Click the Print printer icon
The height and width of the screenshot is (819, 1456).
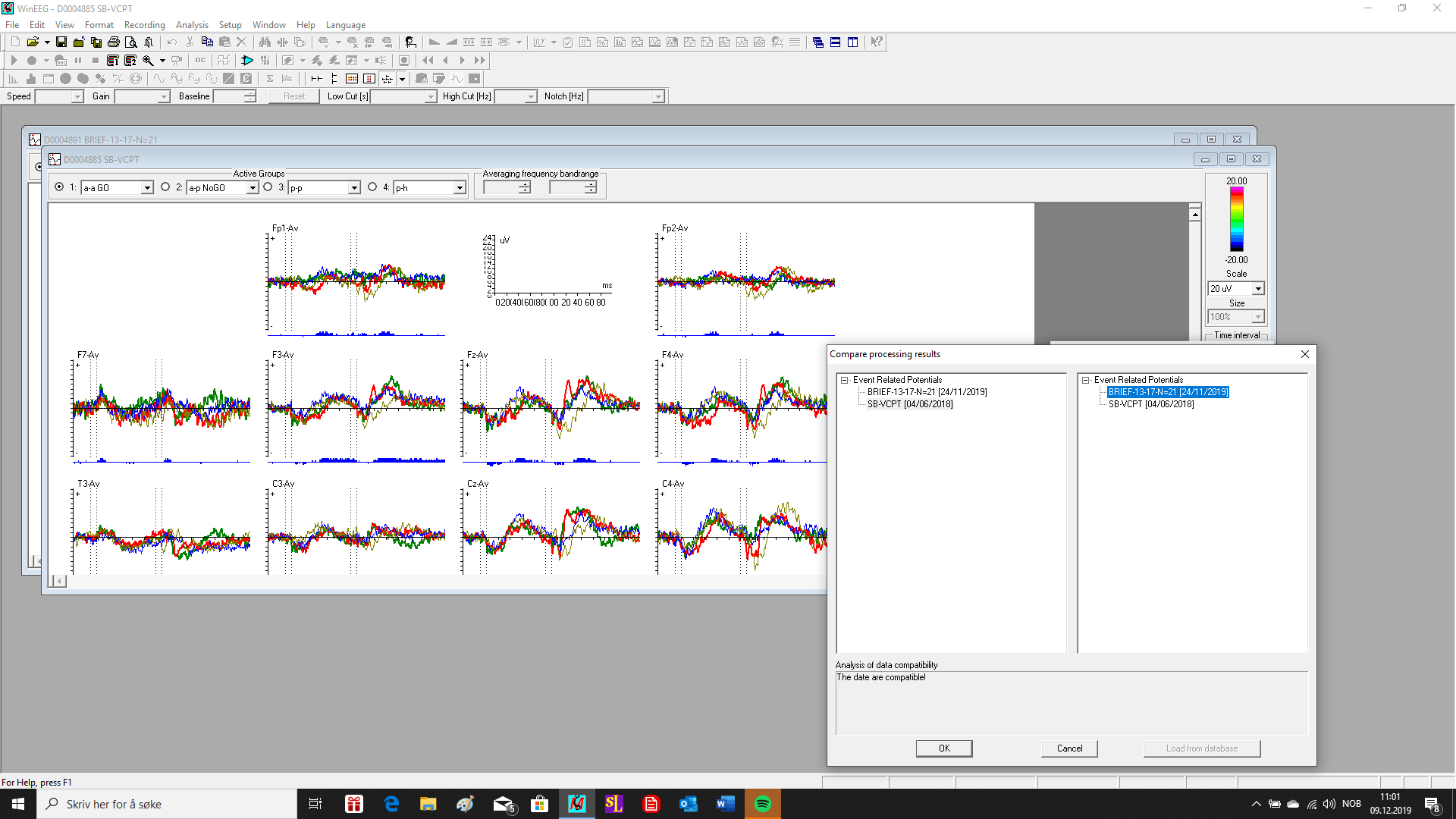pyautogui.click(x=114, y=42)
